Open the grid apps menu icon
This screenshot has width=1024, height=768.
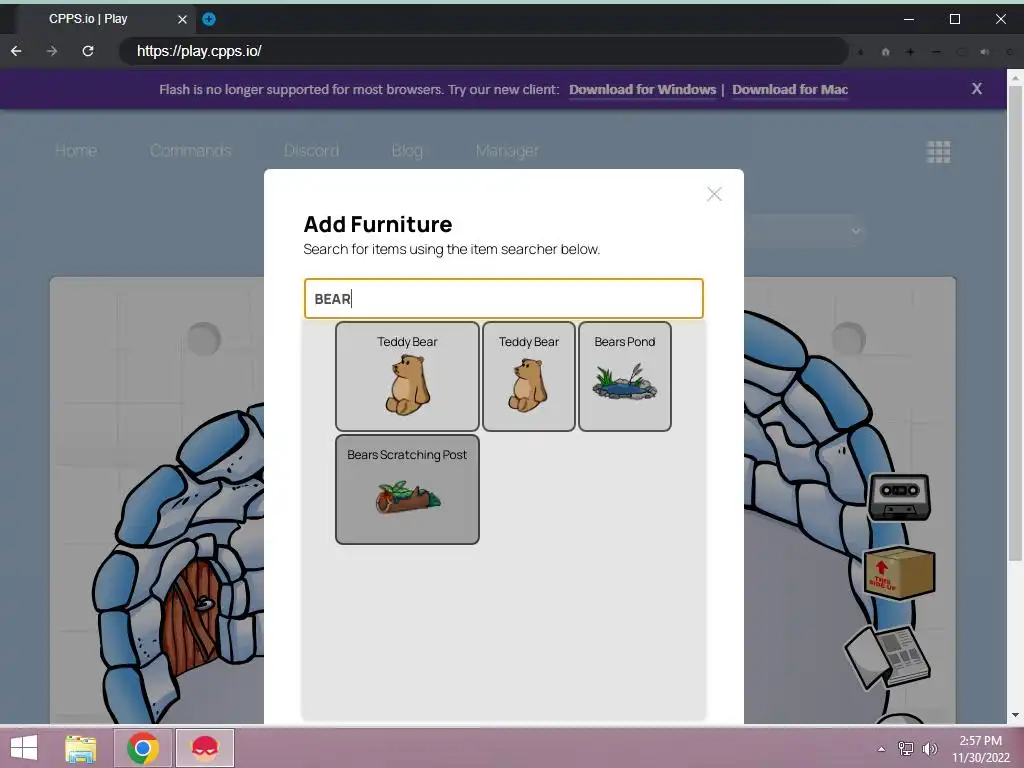(938, 152)
